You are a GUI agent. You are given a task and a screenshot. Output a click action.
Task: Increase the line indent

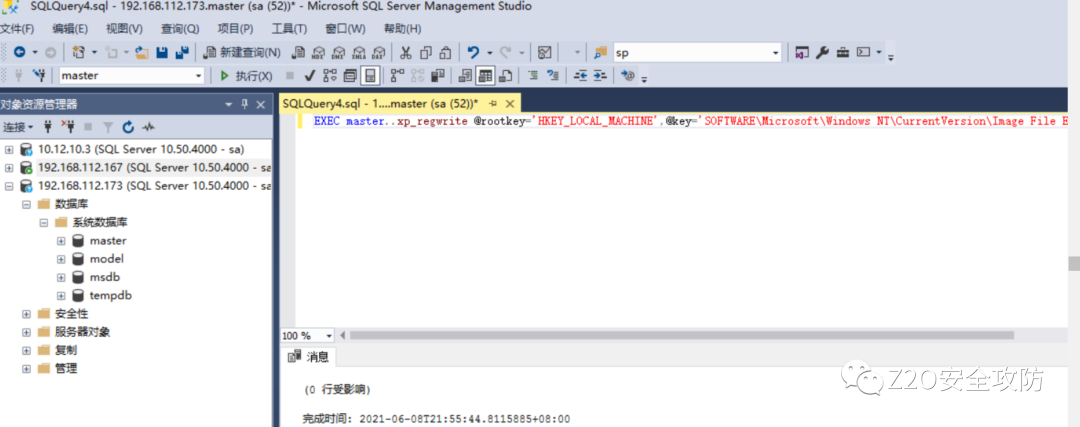pos(600,75)
